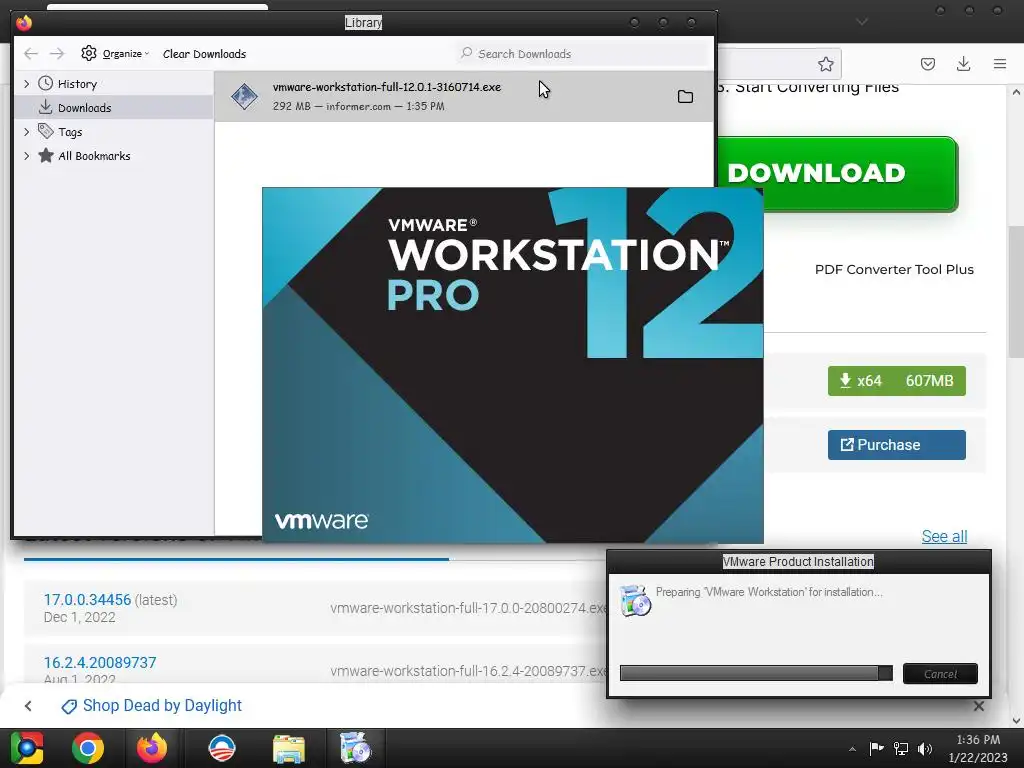Click the ad banner back chevron
The width and height of the screenshot is (1024, 768).
click(28, 706)
